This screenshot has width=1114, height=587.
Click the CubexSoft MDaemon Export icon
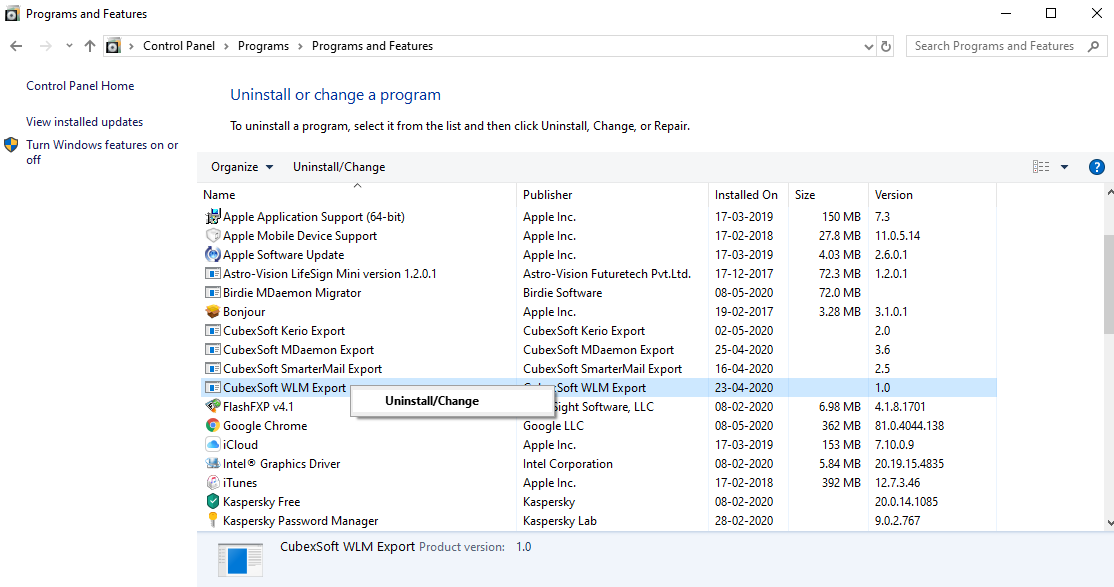(x=212, y=350)
